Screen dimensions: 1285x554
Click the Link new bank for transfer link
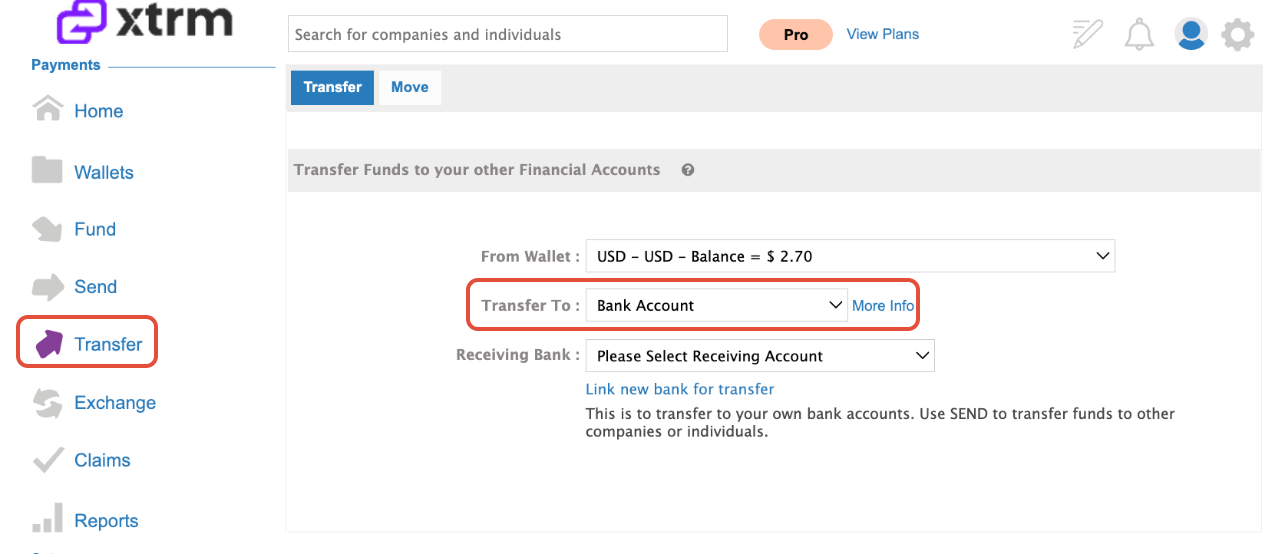tap(680, 389)
